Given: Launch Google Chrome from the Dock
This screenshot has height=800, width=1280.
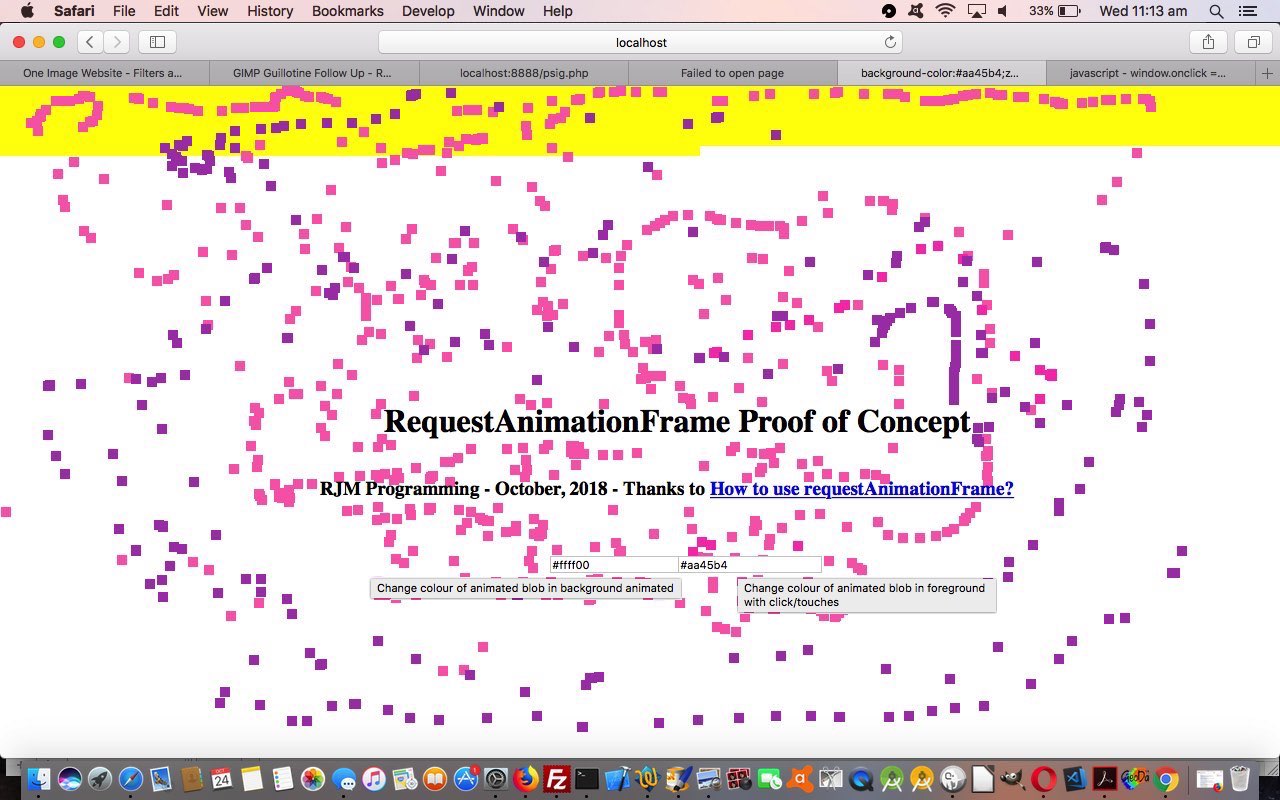Looking at the screenshot, I should tap(1165, 778).
